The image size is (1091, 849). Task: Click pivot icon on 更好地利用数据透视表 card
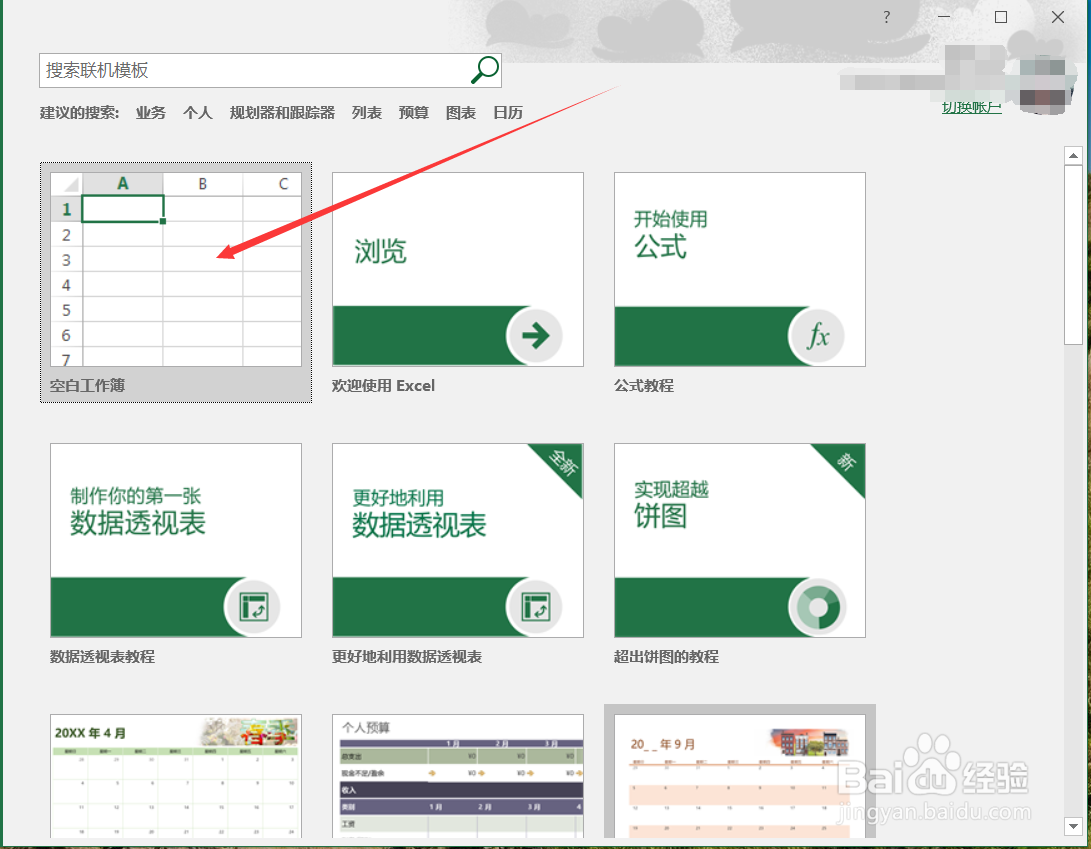coord(534,607)
